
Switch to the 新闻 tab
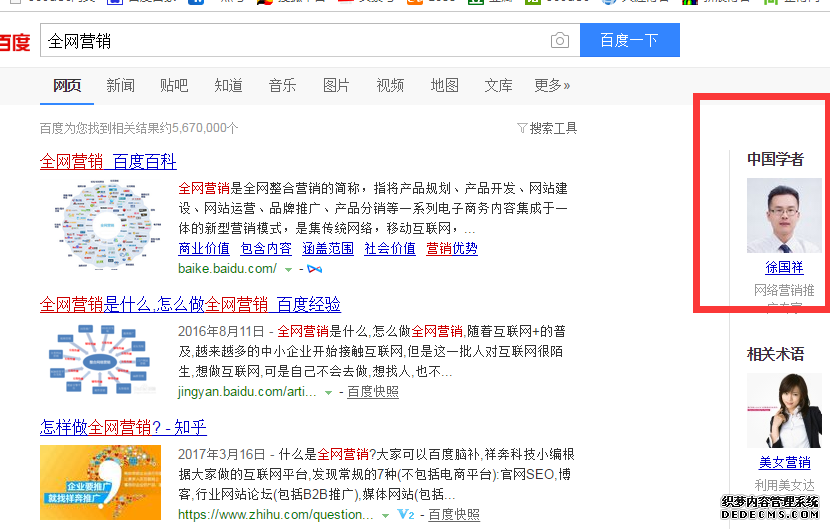coord(121,85)
